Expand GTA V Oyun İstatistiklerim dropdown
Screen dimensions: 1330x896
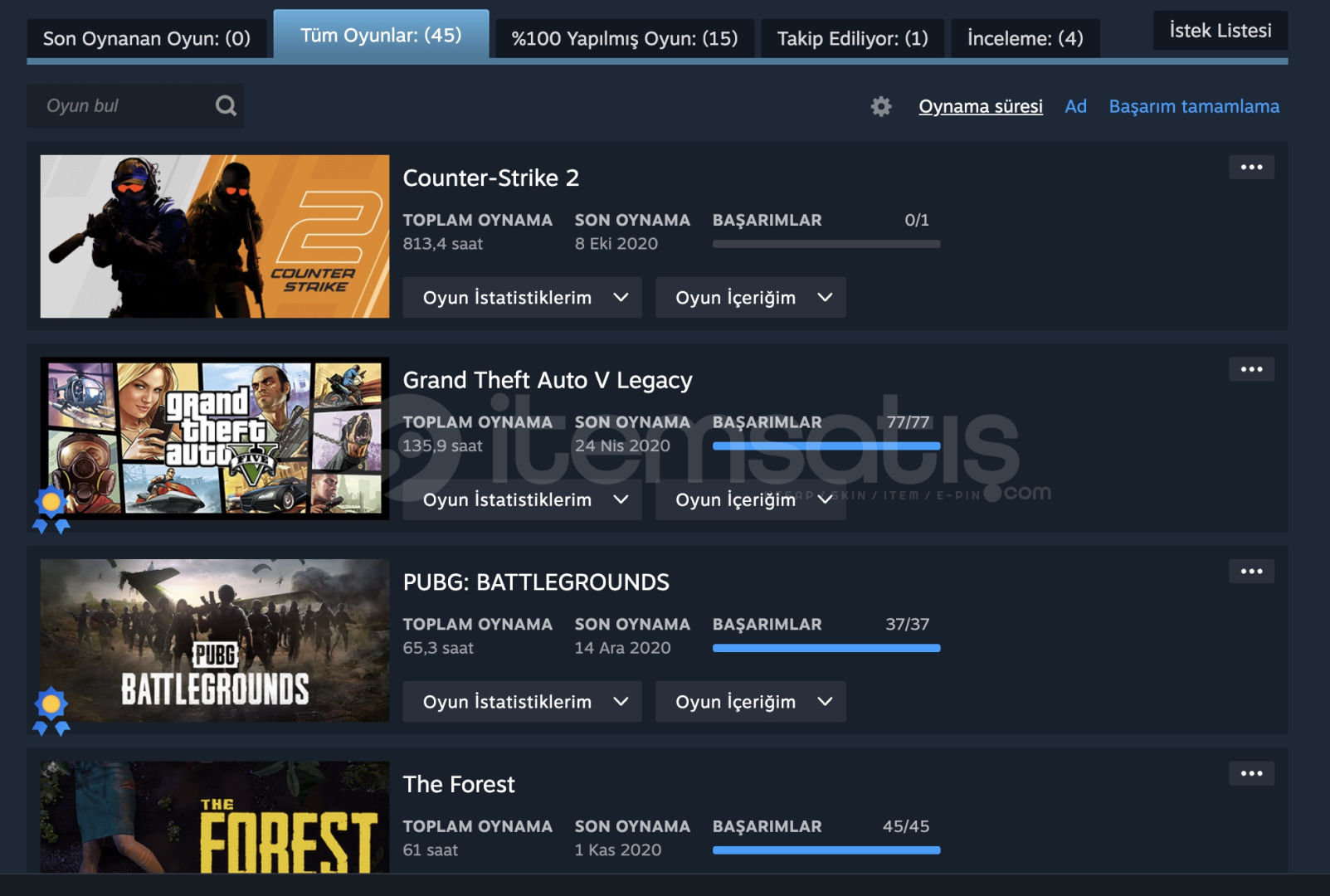point(522,499)
